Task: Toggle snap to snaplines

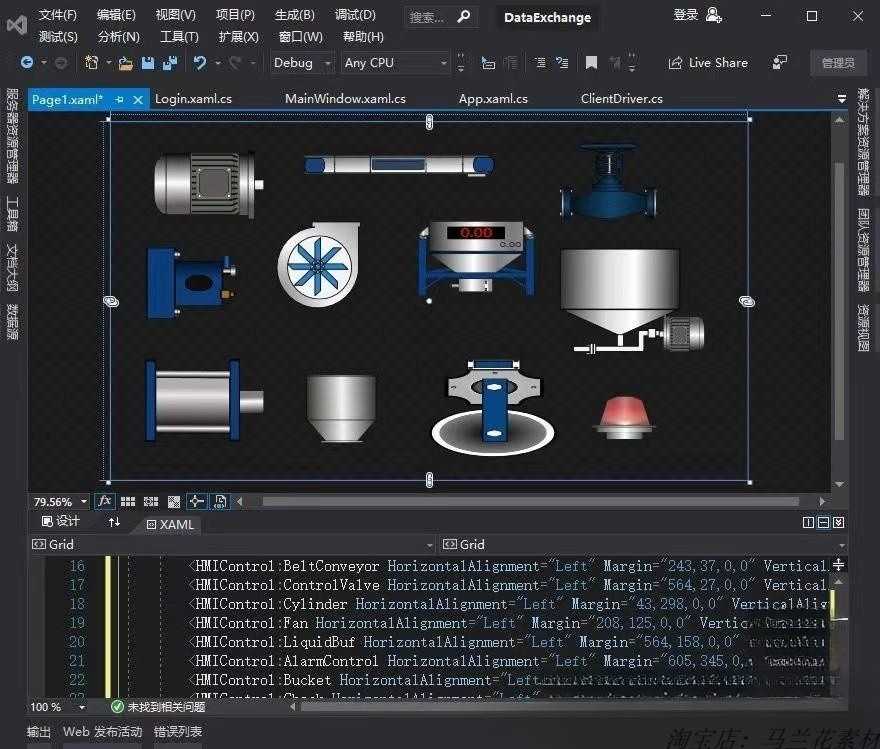Action: coord(196,501)
